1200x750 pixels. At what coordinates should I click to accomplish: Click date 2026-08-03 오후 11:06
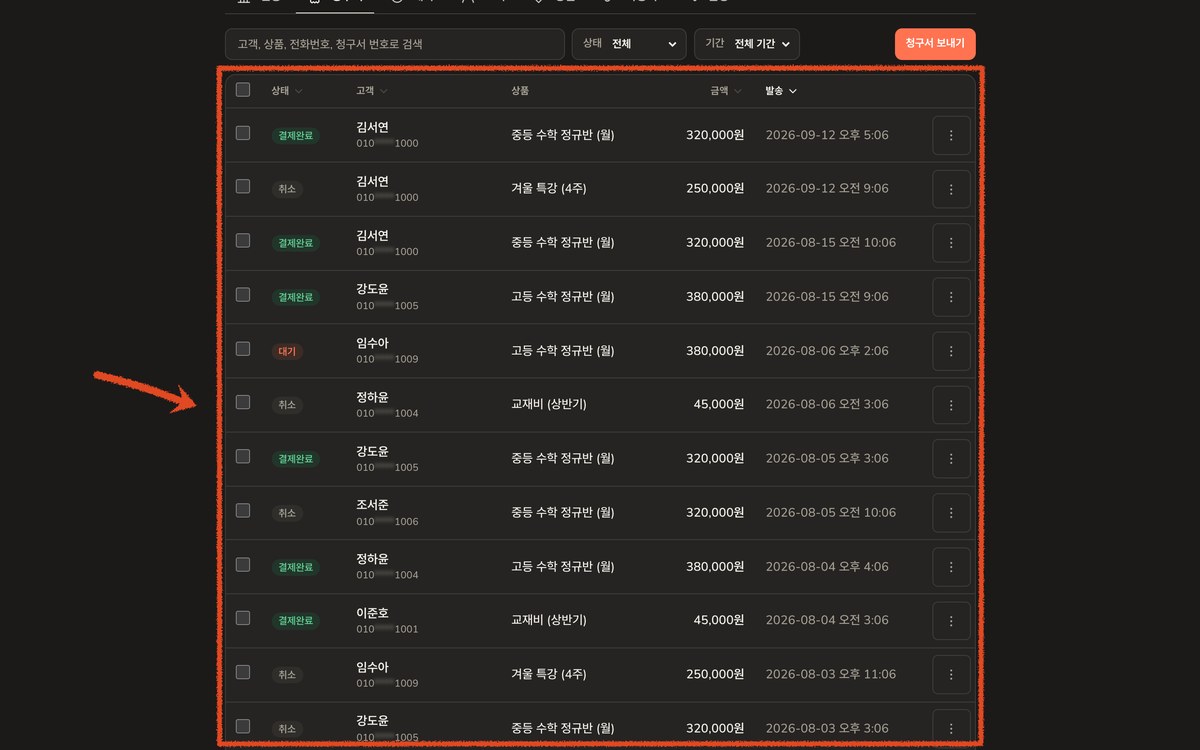[x=831, y=675]
